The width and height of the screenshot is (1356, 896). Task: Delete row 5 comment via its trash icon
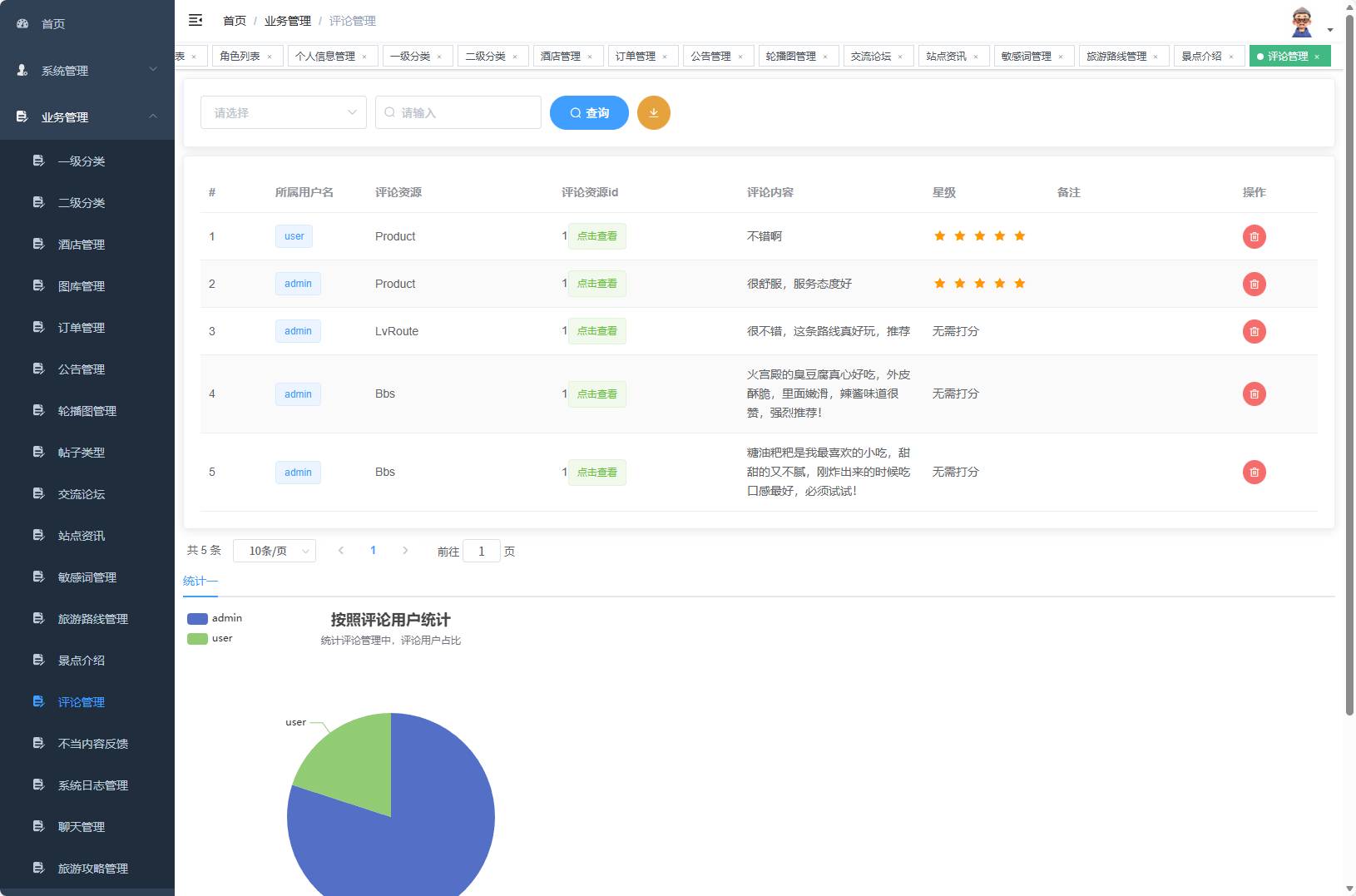point(1254,472)
